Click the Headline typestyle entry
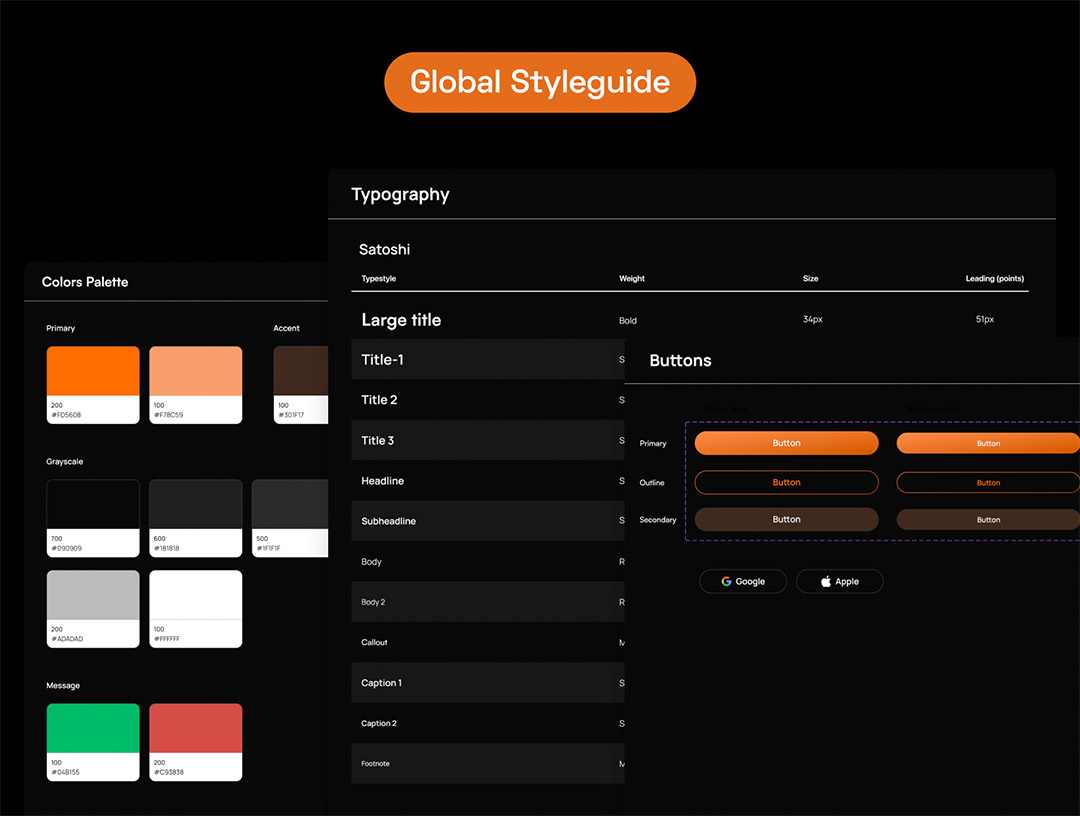 pyautogui.click(x=383, y=481)
